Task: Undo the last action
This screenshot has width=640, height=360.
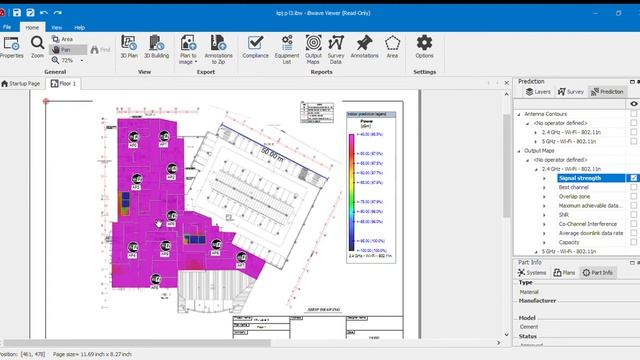Action: tap(44, 13)
